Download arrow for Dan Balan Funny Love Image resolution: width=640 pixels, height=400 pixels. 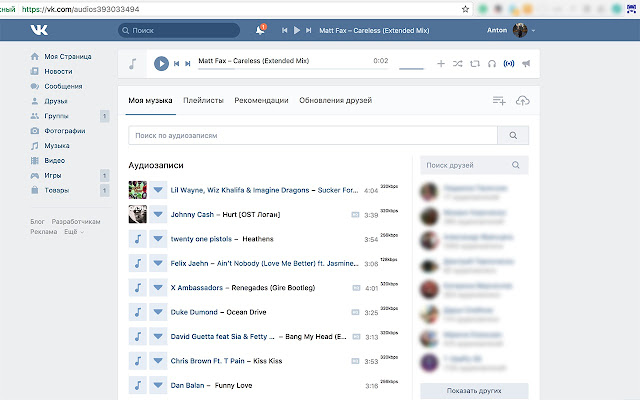coord(158,385)
